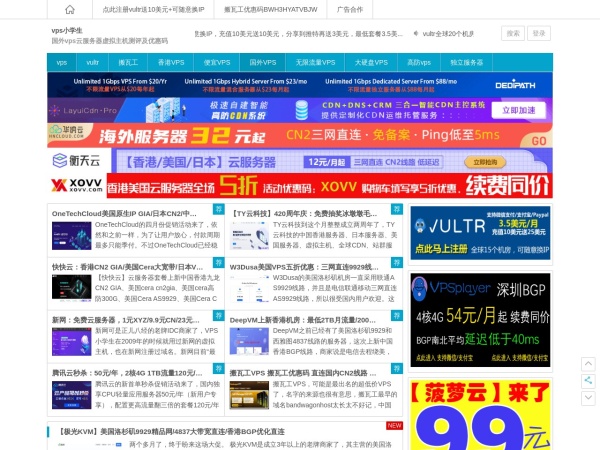Viewport: 600px width, 450px height.
Task: Click the speaker announcement icon
Action: coord(416,34)
